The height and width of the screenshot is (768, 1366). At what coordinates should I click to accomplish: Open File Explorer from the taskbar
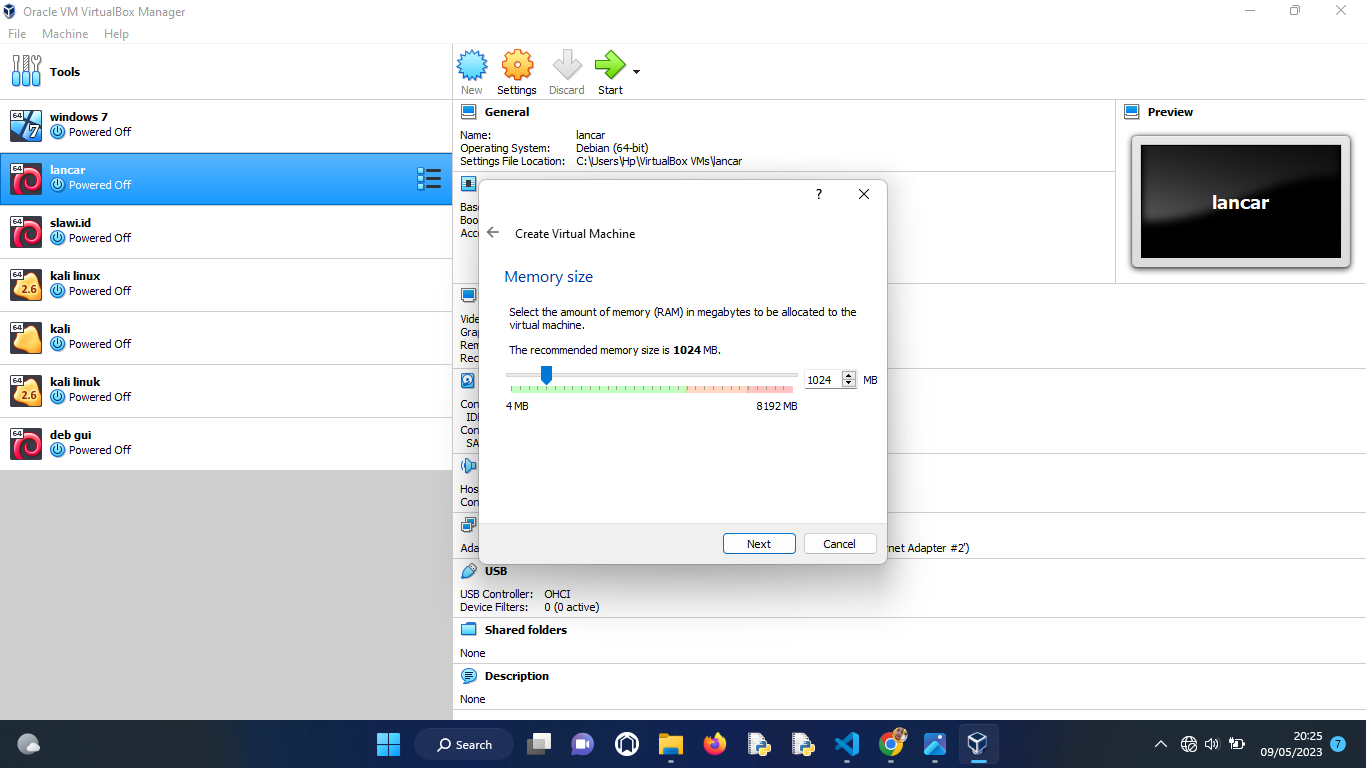click(670, 744)
